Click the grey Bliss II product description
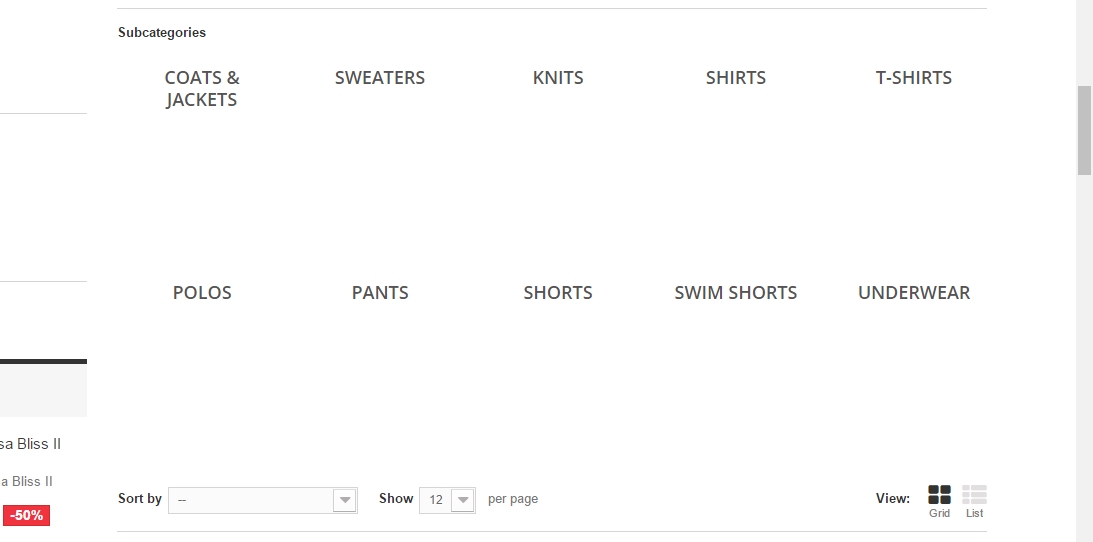The height and width of the screenshot is (542, 1093). [x=26, y=481]
